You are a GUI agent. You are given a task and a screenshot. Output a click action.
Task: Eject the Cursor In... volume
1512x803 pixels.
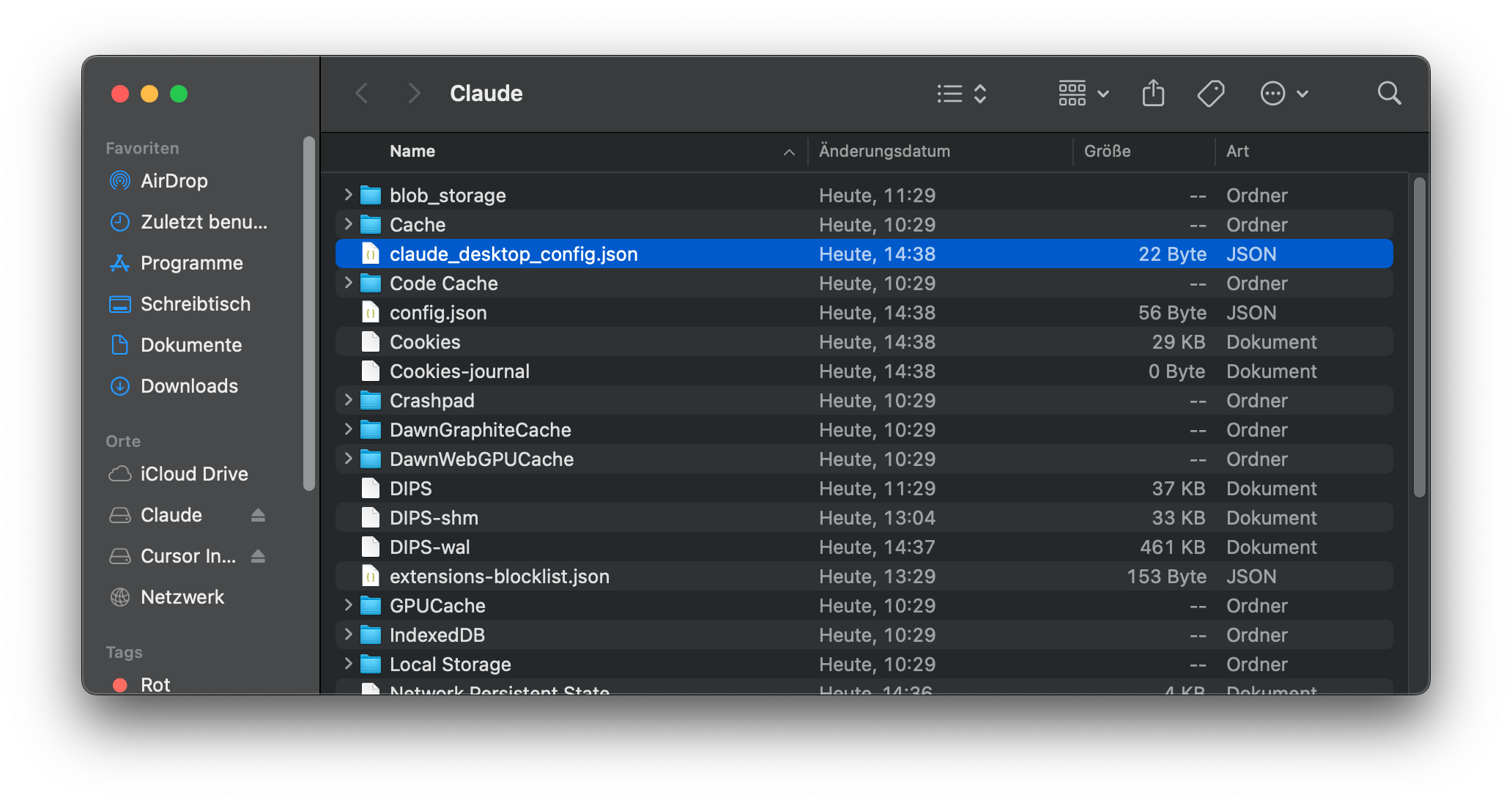(x=258, y=556)
